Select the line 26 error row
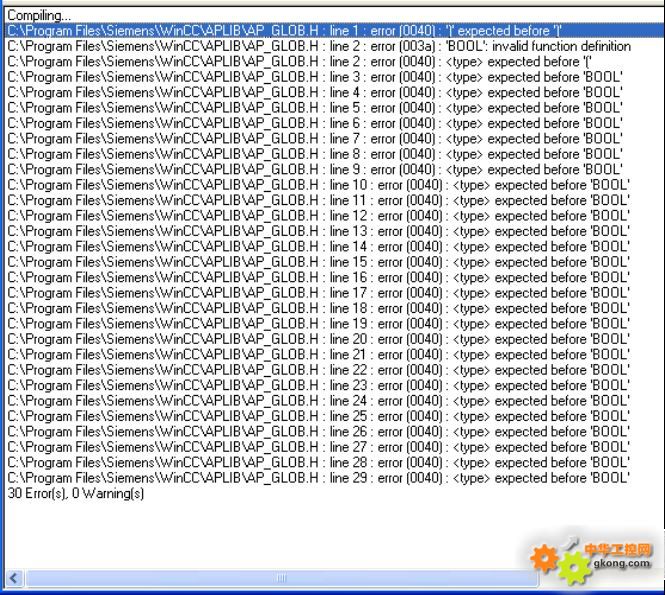 [319, 431]
